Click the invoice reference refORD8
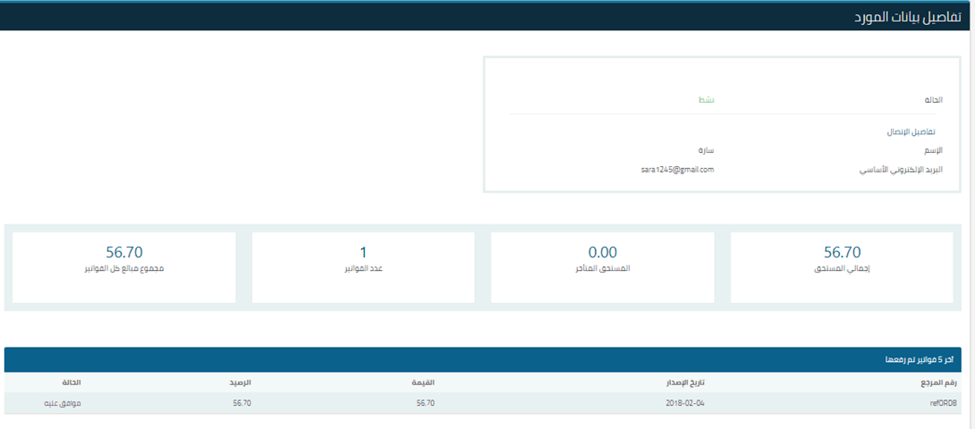 click(942, 402)
